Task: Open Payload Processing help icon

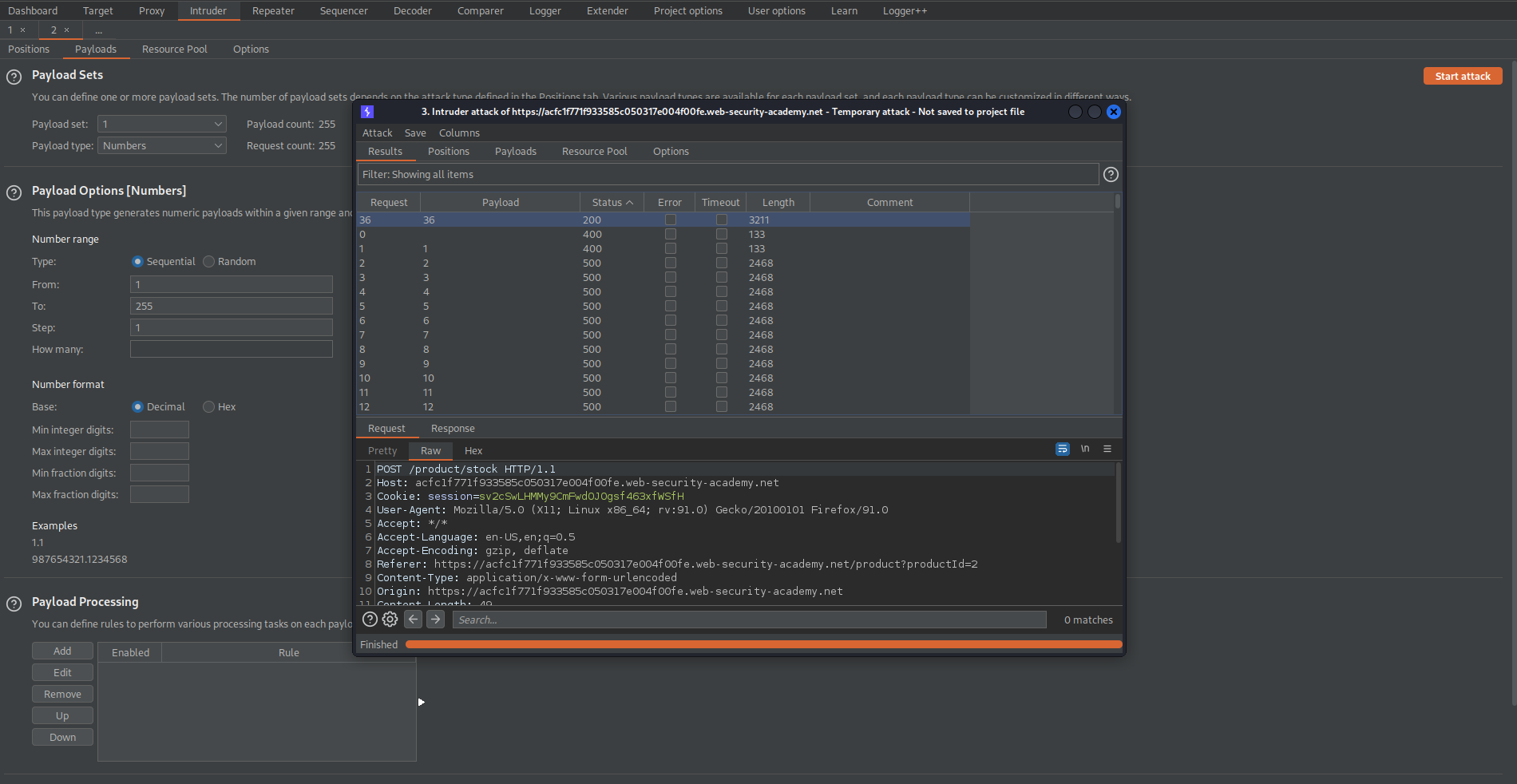Action: tap(14, 604)
